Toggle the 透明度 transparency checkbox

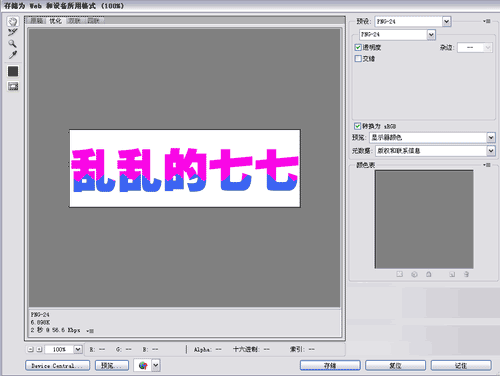tap(358, 47)
